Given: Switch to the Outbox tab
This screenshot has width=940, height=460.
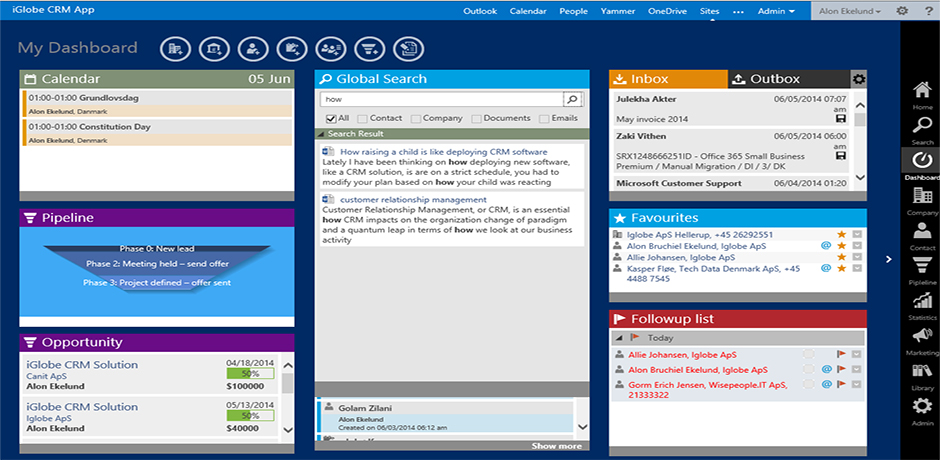Looking at the screenshot, I should click(x=790, y=79).
